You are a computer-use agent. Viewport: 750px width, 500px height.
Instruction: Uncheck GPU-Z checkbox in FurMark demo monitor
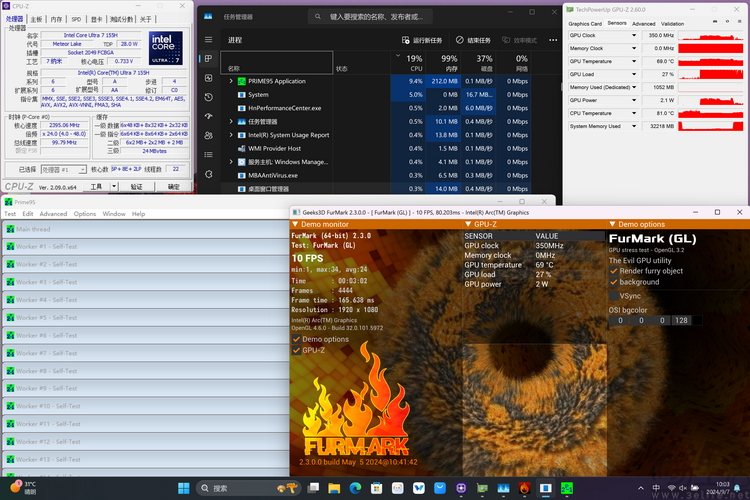click(297, 350)
